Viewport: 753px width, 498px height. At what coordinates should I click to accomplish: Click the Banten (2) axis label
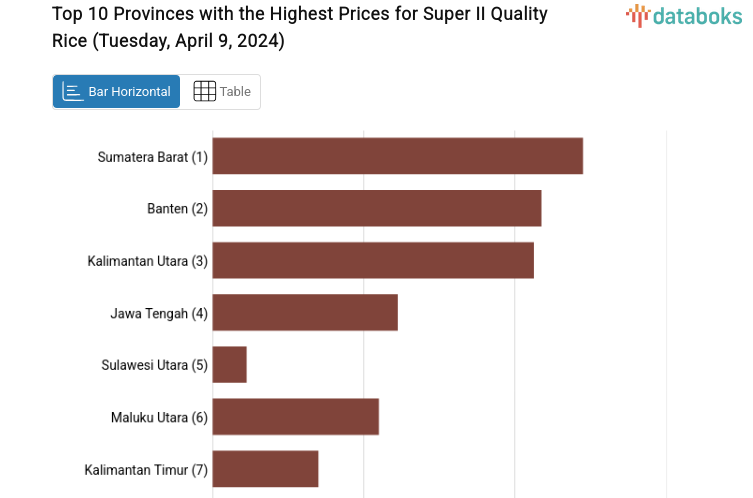[177, 209]
